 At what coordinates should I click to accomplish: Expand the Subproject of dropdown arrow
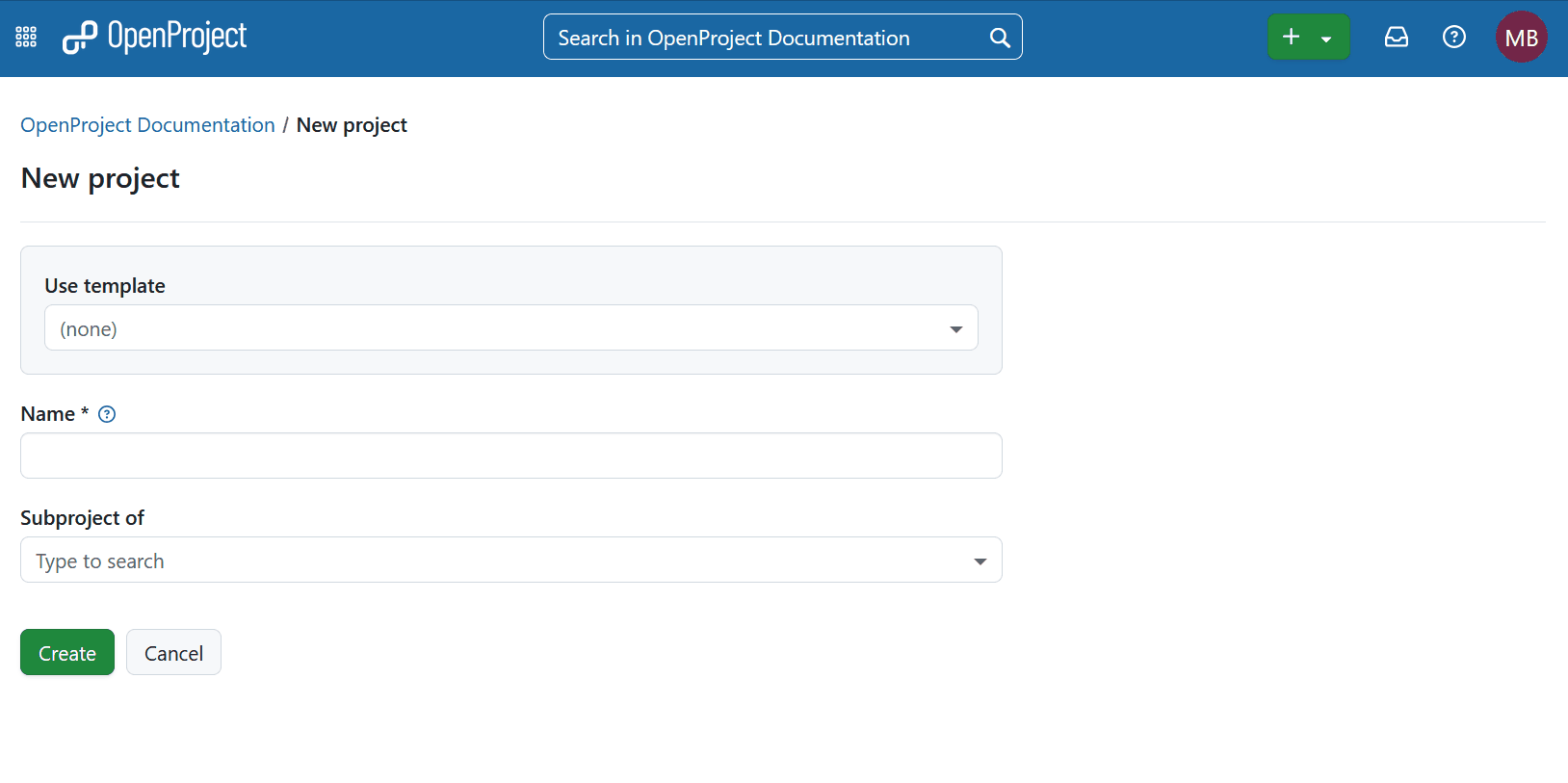coord(980,561)
